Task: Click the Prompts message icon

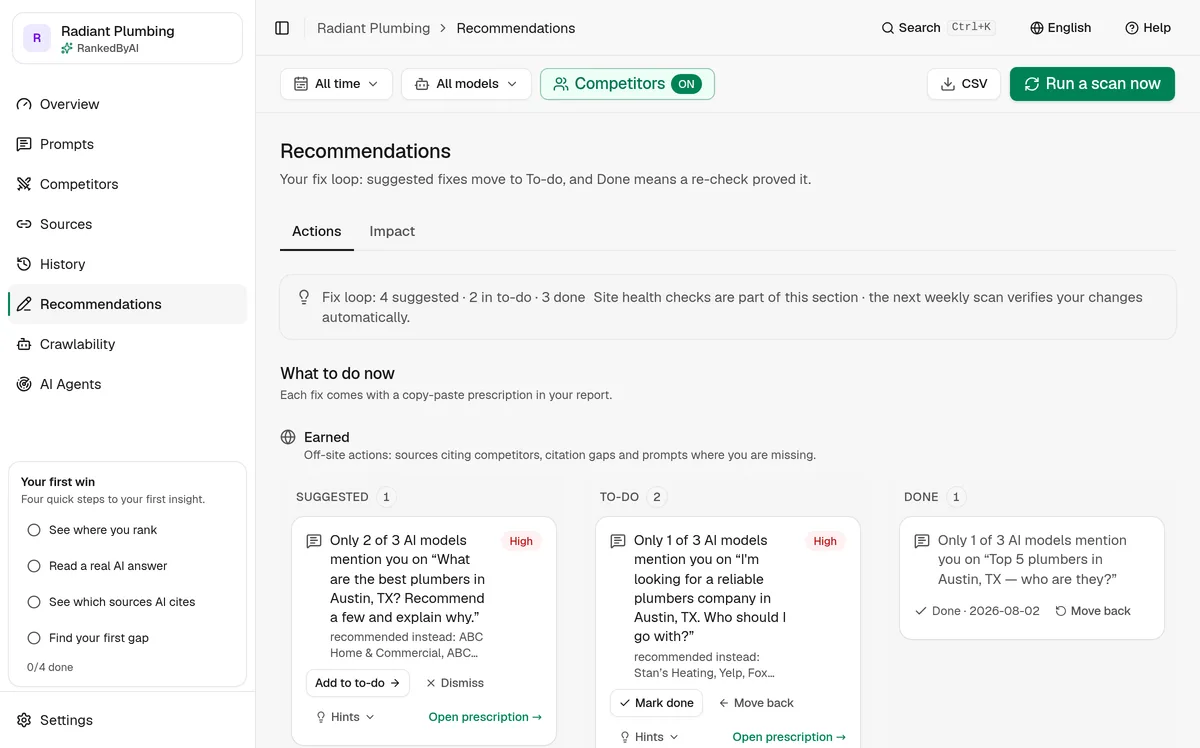Action: click(x=24, y=144)
